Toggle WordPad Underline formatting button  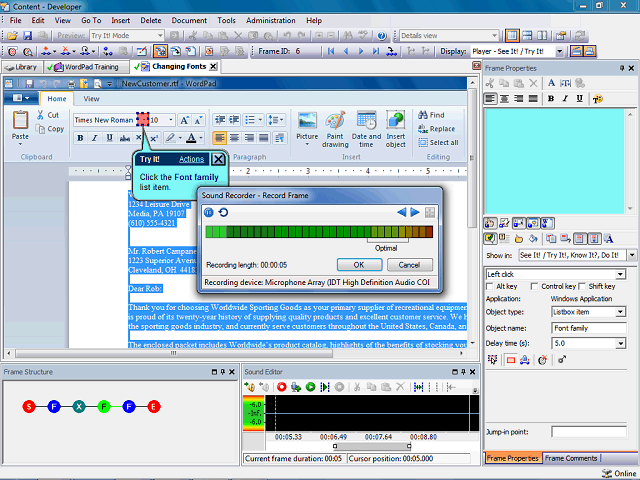click(109, 138)
